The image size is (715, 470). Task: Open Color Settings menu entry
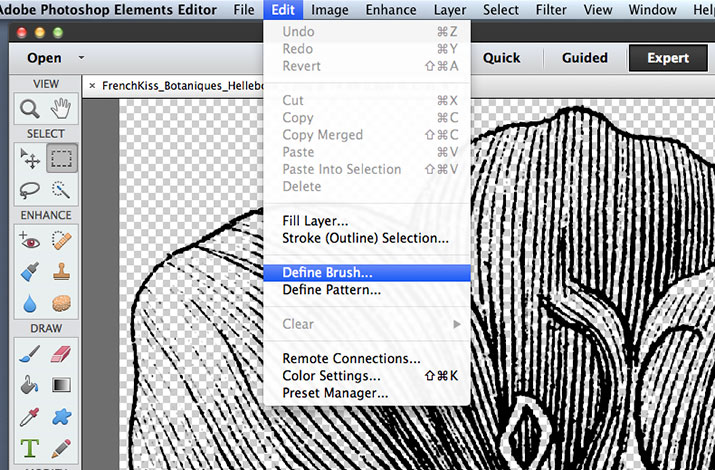pyautogui.click(x=367, y=376)
